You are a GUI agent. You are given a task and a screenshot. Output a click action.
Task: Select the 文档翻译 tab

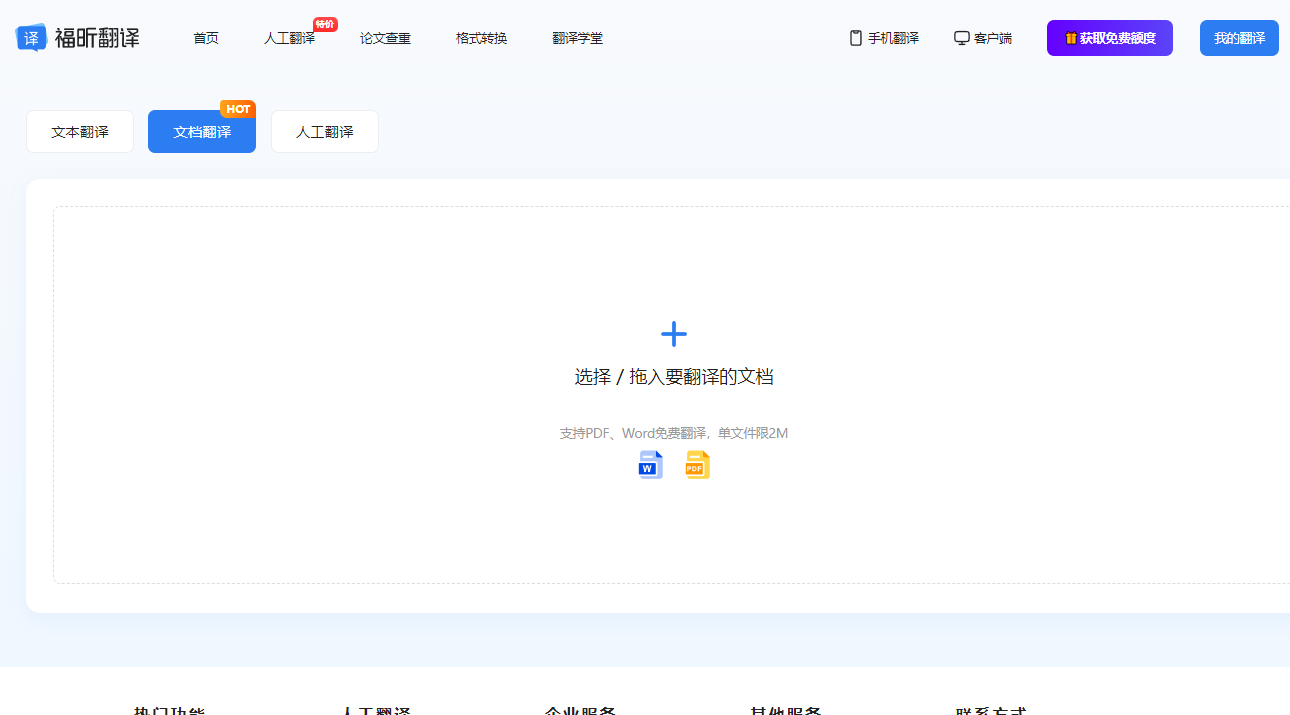(202, 132)
